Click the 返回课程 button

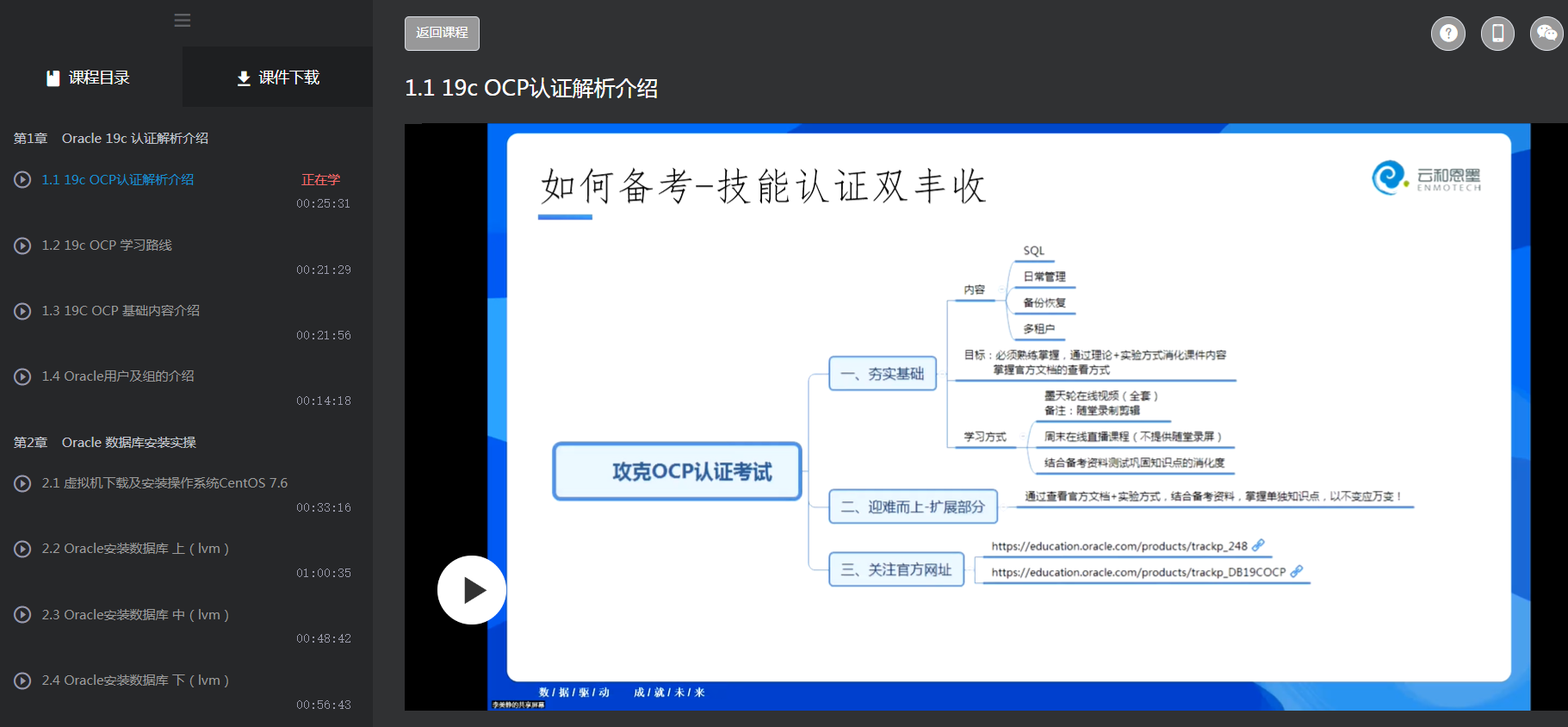click(442, 33)
